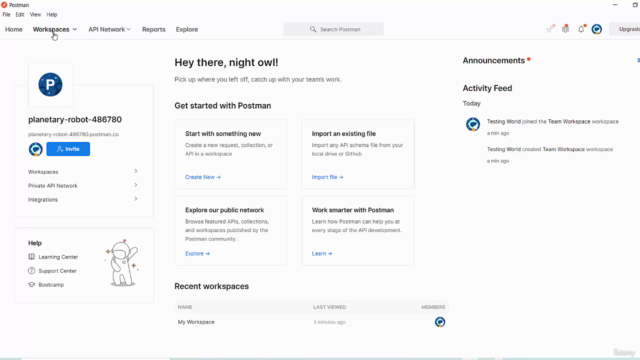Click the Announcements heading
This screenshot has height=360, width=640.
click(494, 60)
